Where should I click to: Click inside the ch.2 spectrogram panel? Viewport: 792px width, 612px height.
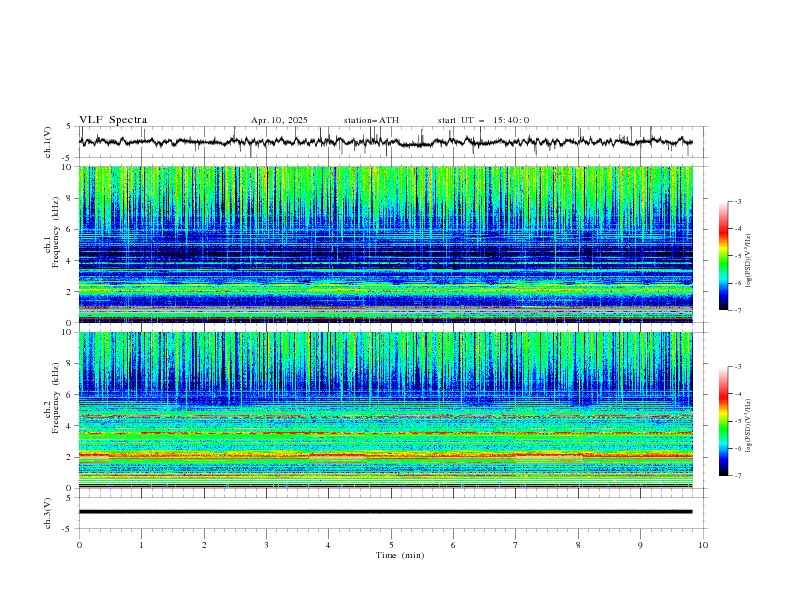385,410
